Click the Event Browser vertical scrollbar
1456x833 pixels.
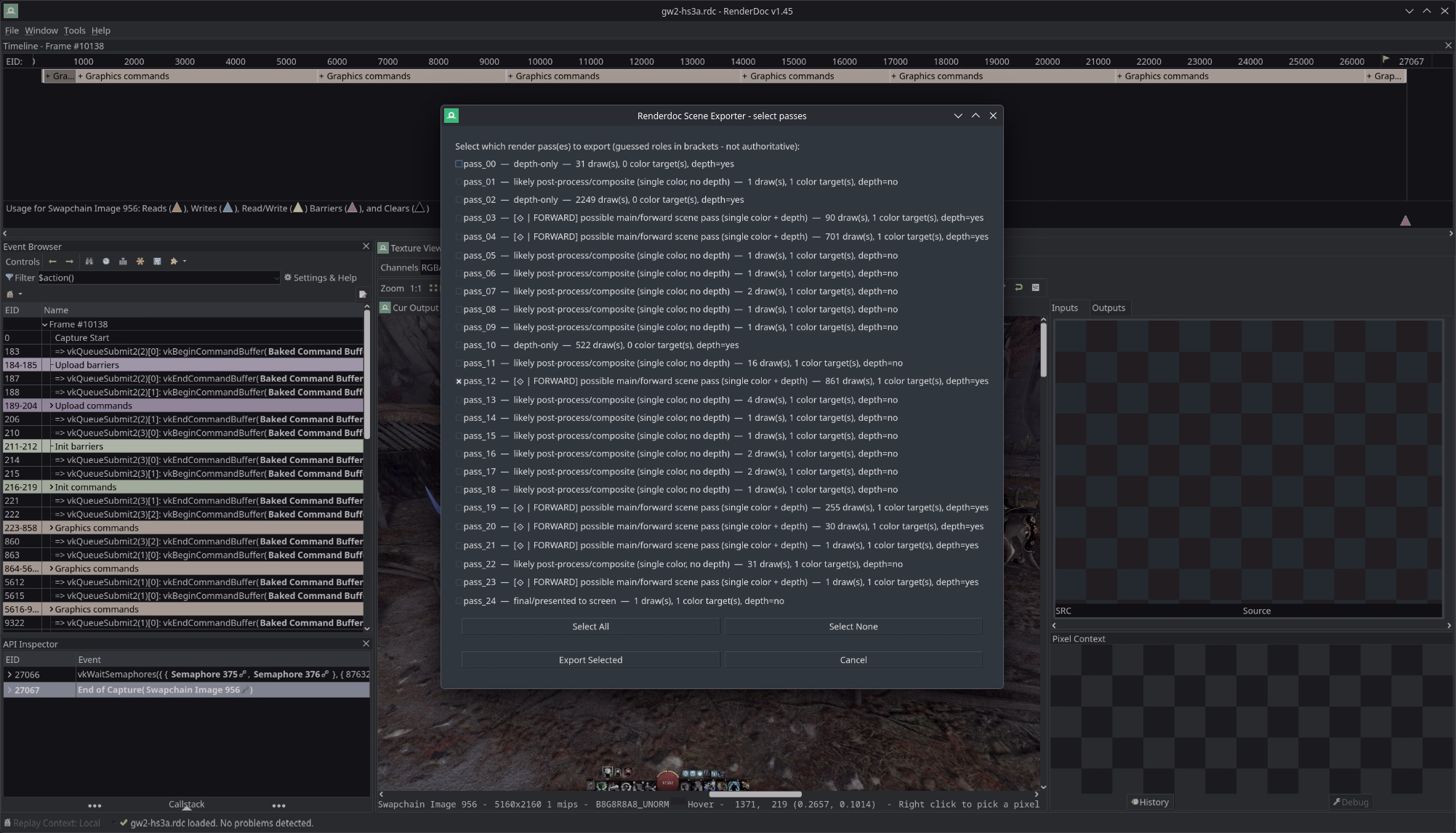point(367,375)
